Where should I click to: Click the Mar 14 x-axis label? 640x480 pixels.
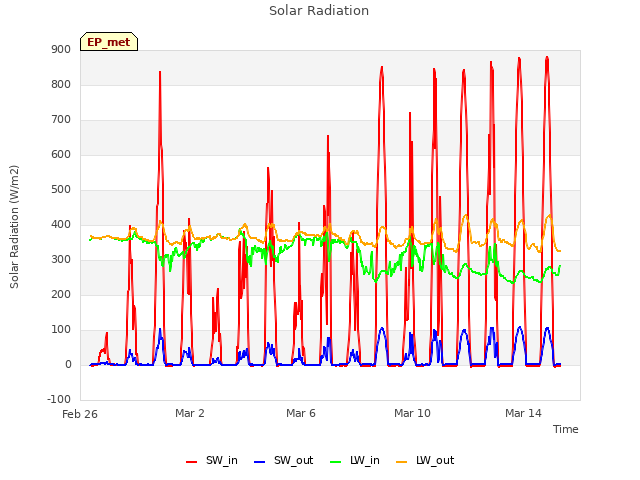523,413
